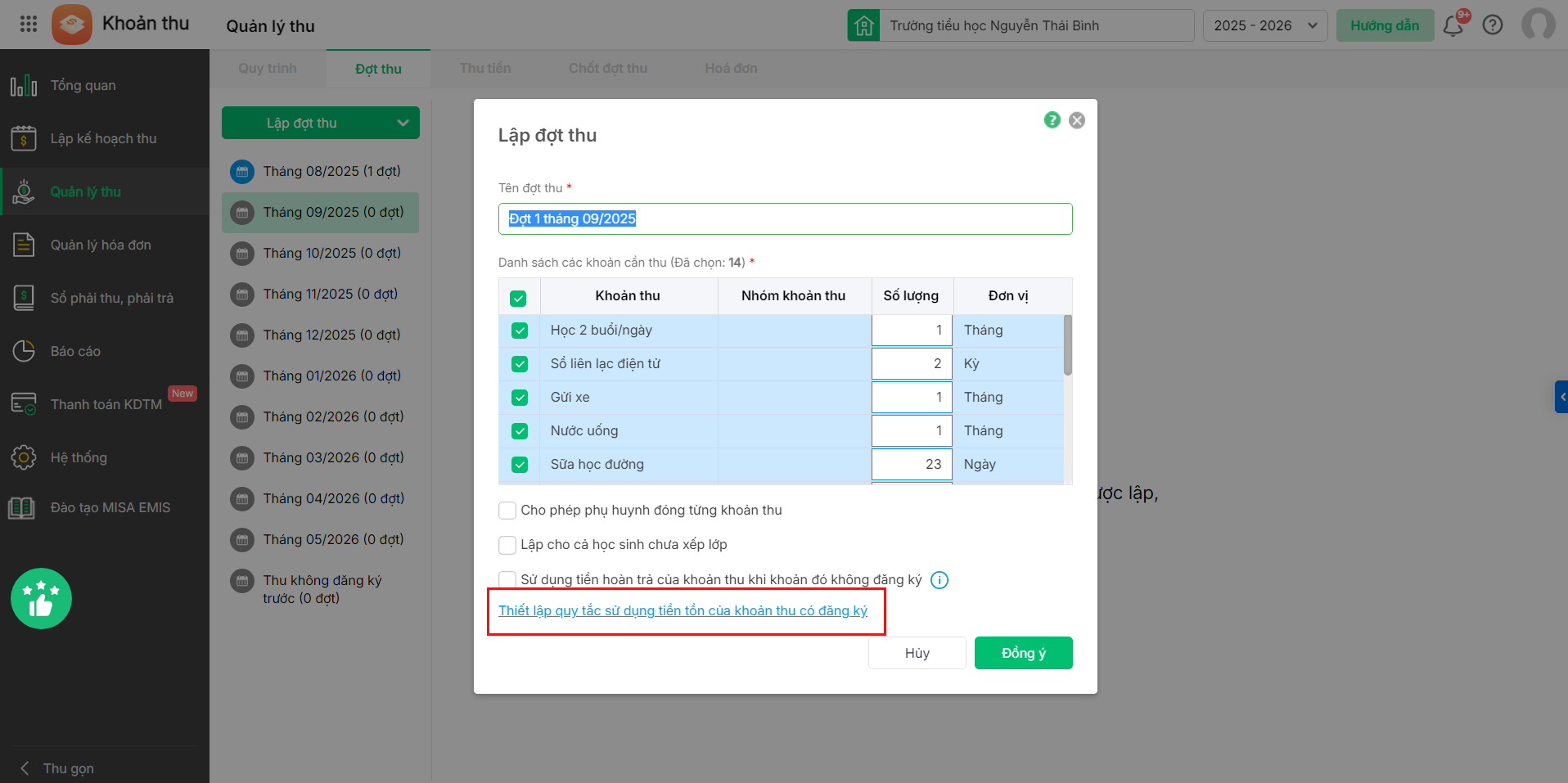Click the help question mark in header

click(x=1493, y=25)
